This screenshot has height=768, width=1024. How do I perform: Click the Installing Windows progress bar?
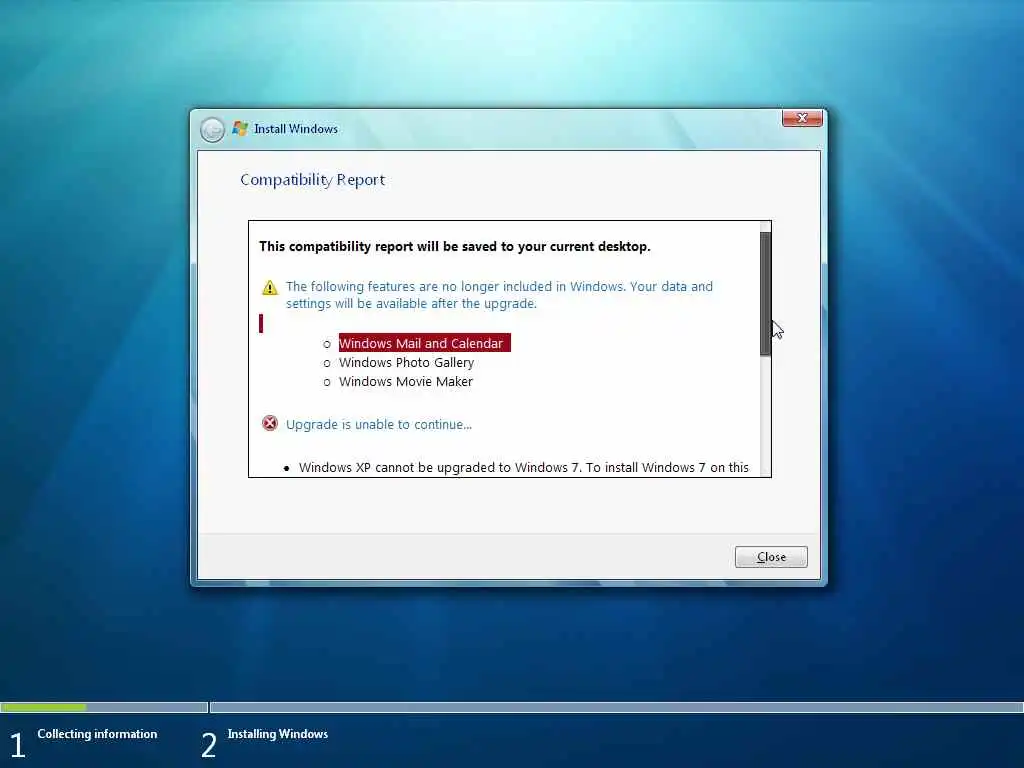616,707
